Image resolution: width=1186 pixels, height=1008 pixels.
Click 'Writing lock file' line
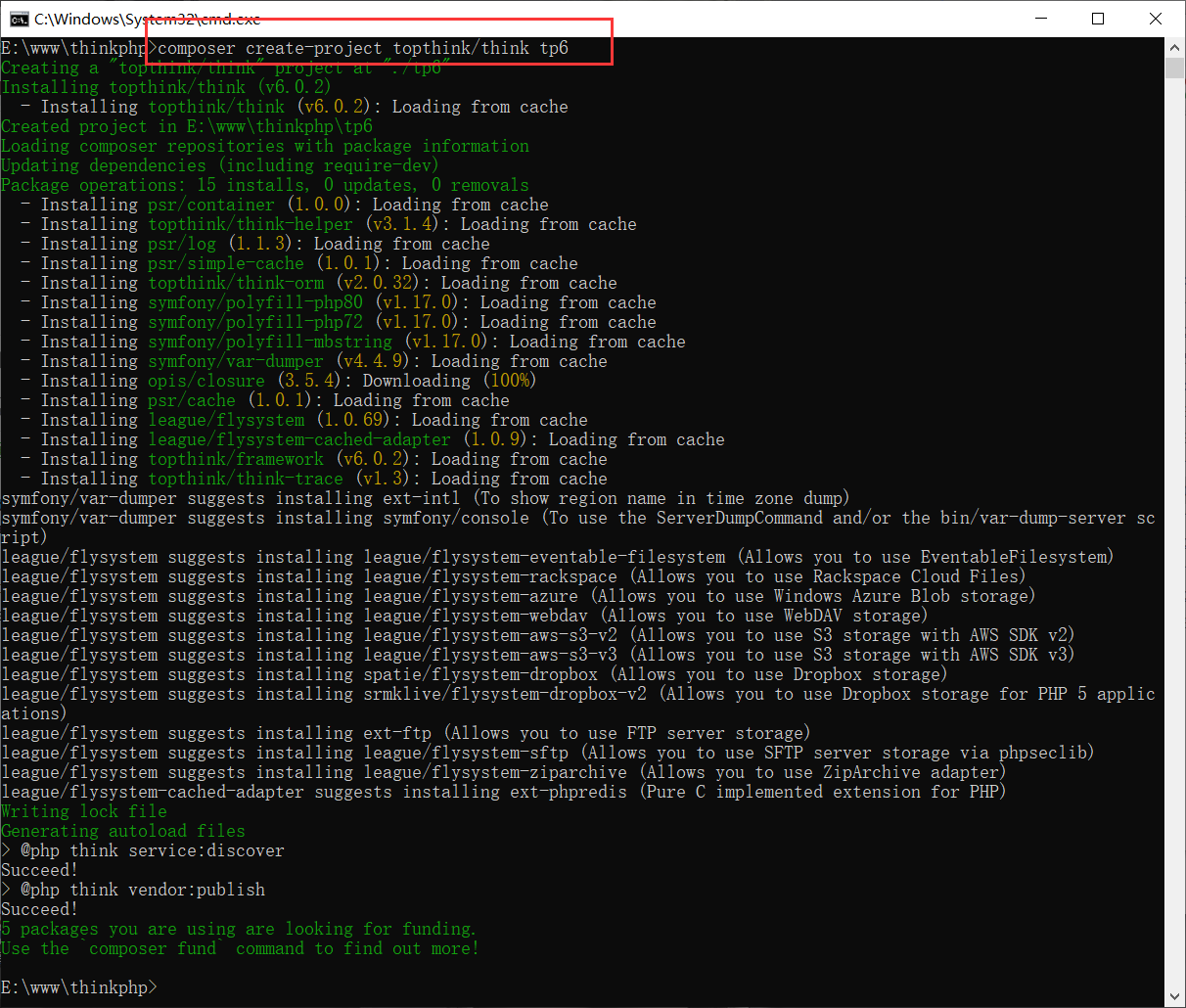tap(84, 811)
